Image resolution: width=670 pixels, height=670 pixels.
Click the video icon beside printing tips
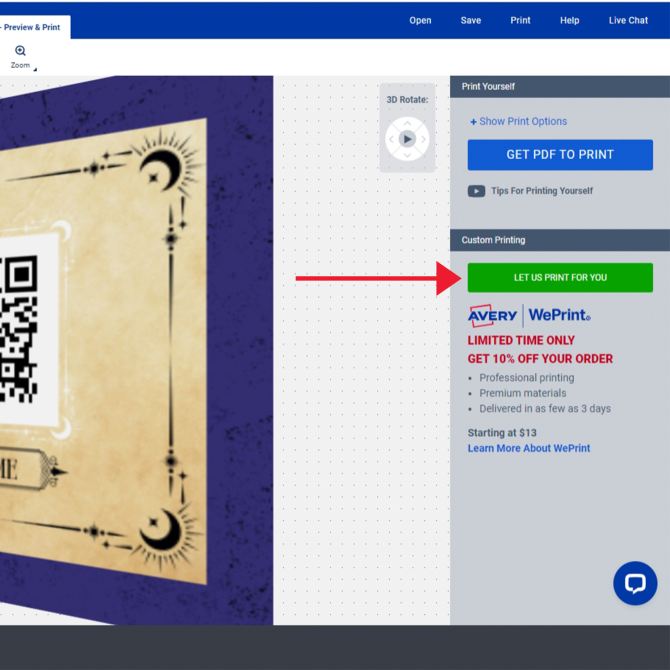pos(476,191)
